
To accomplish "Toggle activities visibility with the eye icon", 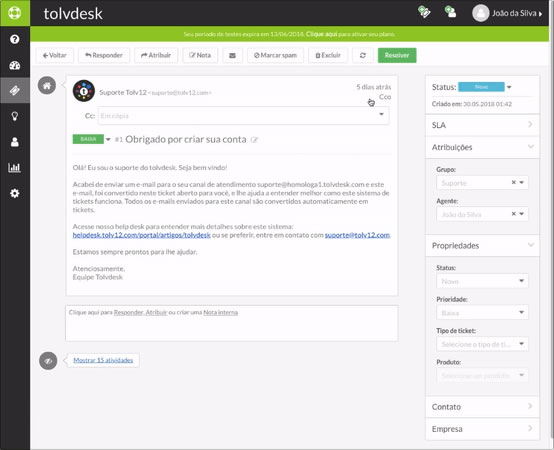I will (48, 361).
